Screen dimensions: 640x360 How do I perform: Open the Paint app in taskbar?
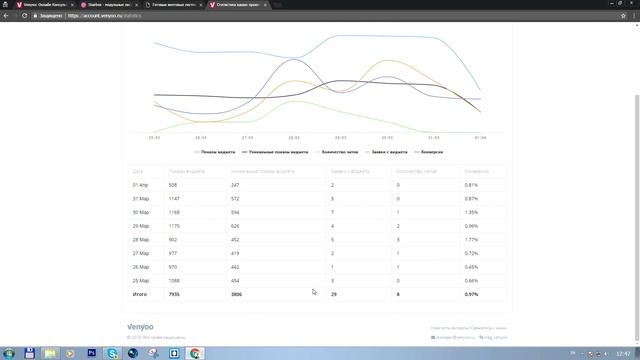click(x=153, y=353)
